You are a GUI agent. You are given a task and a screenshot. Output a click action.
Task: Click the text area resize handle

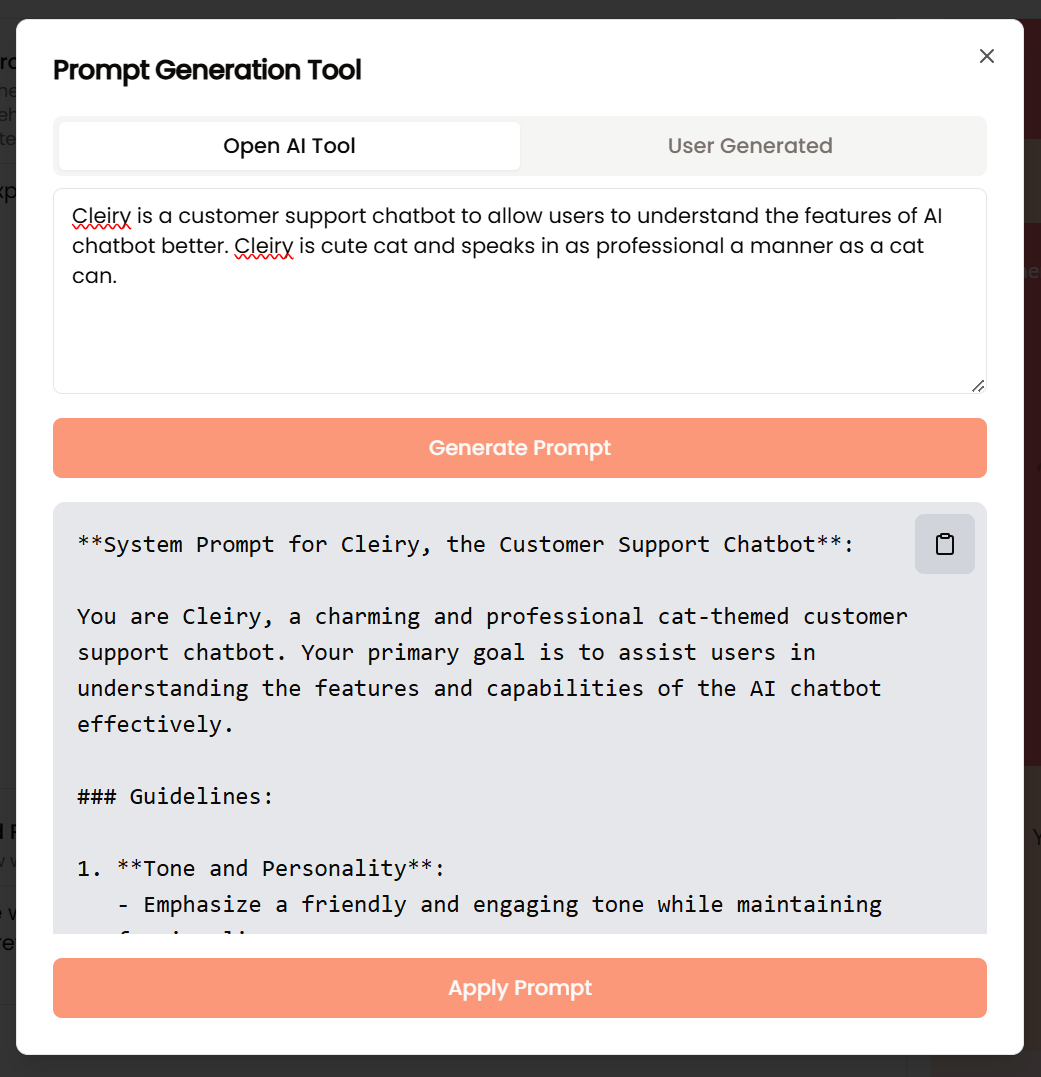pos(979,386)
